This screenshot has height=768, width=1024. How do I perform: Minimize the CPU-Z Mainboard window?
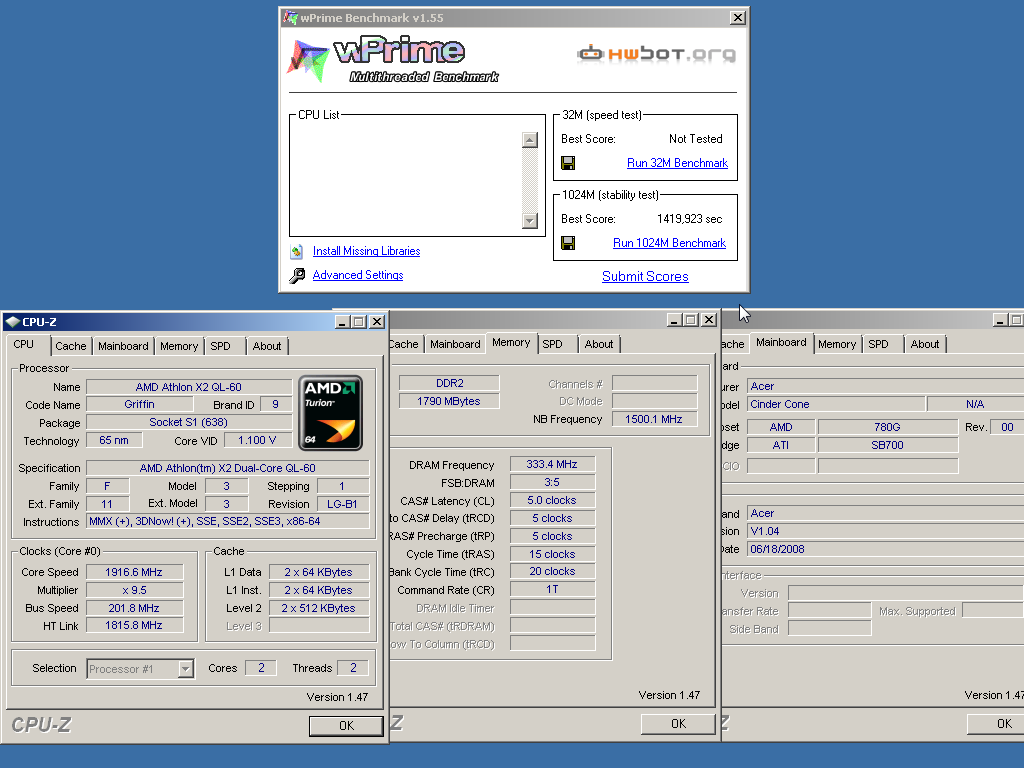tap(1000, 319)
